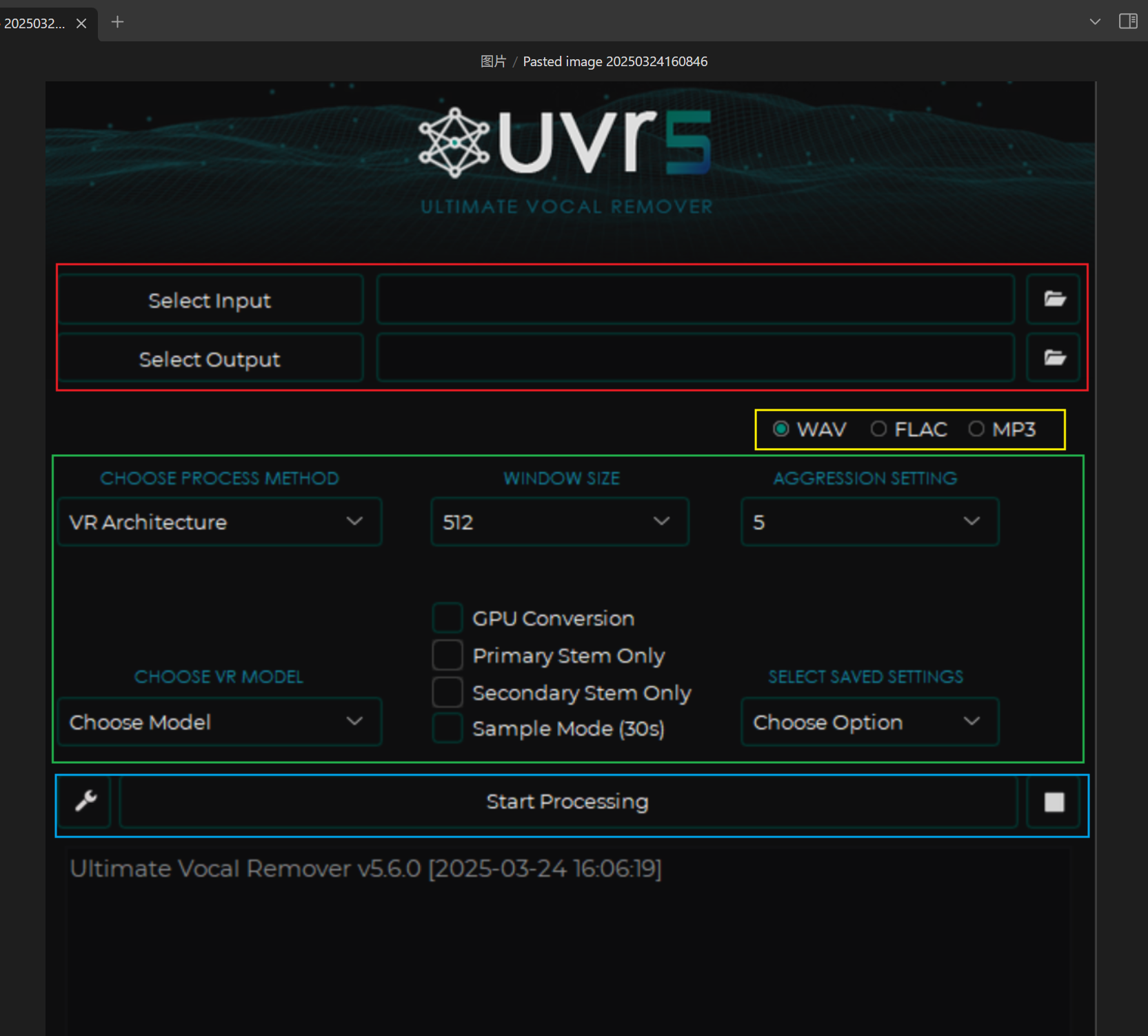Click the CHOOSE VR MODEL label

(x=219, y=677)
